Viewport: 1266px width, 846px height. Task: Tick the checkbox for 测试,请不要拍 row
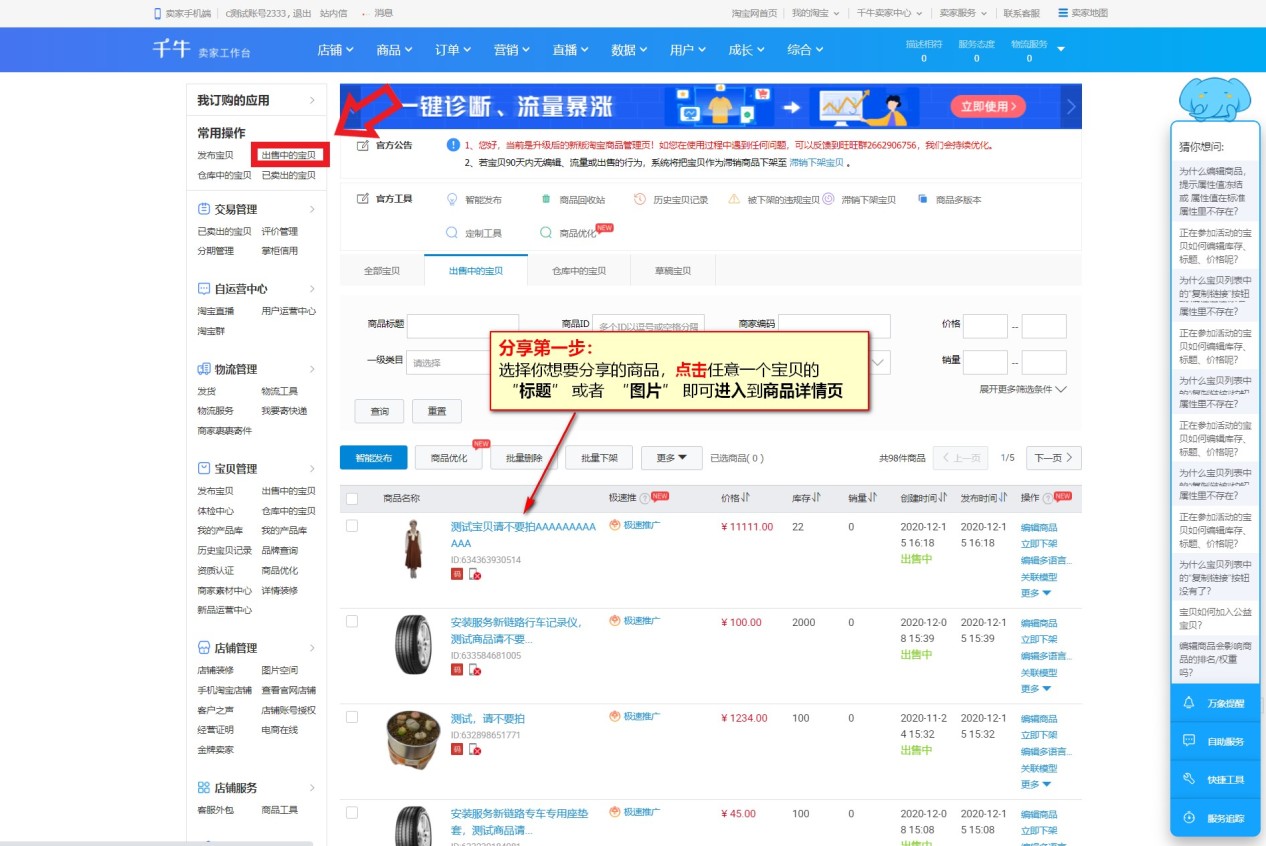pos(352,717)
